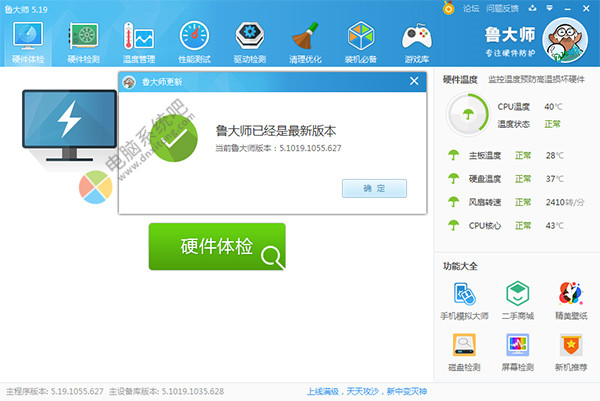Open the 磁盘检测 disk check tool
The image size is (600, 401).
[x=465, y=352]
